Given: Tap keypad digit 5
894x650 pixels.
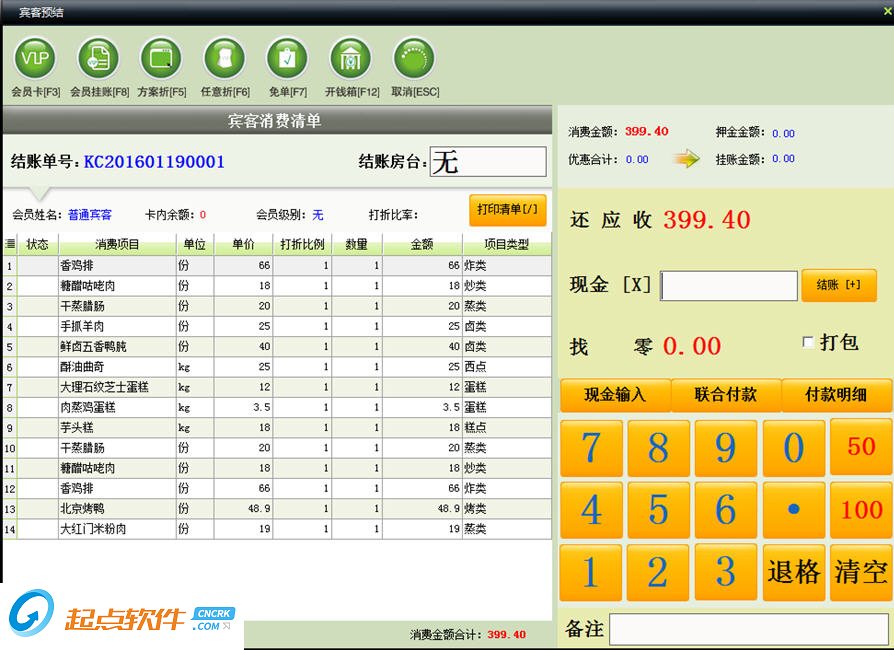Looking at the screenshot, I should point(659,510).
